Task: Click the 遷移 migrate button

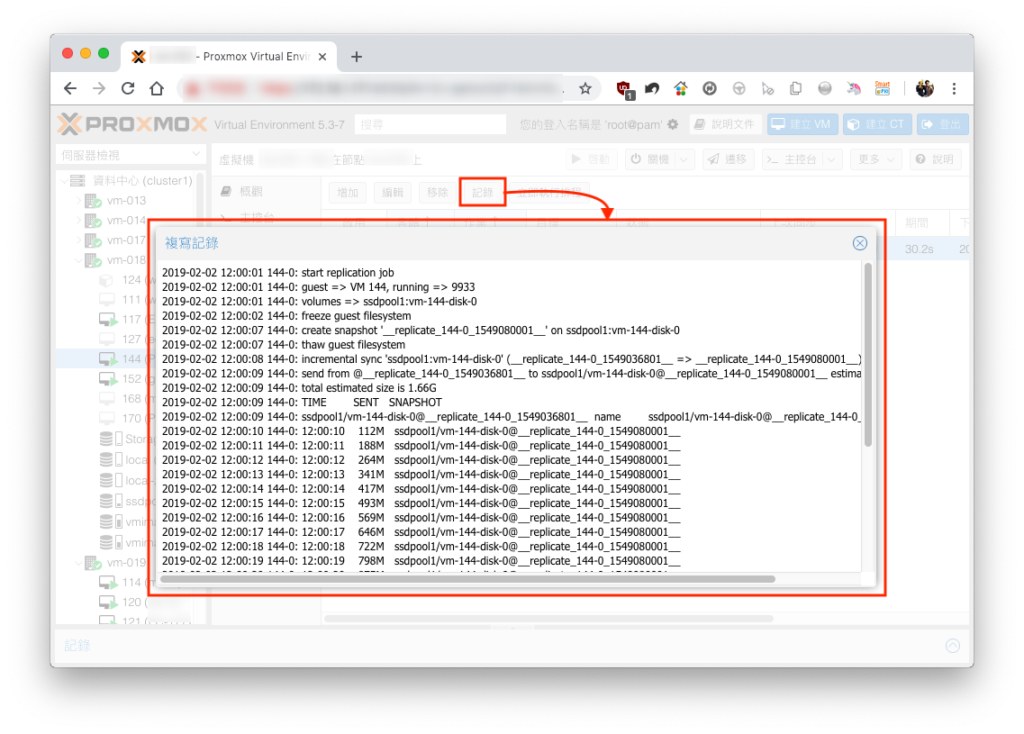Action: coord(728,159)
